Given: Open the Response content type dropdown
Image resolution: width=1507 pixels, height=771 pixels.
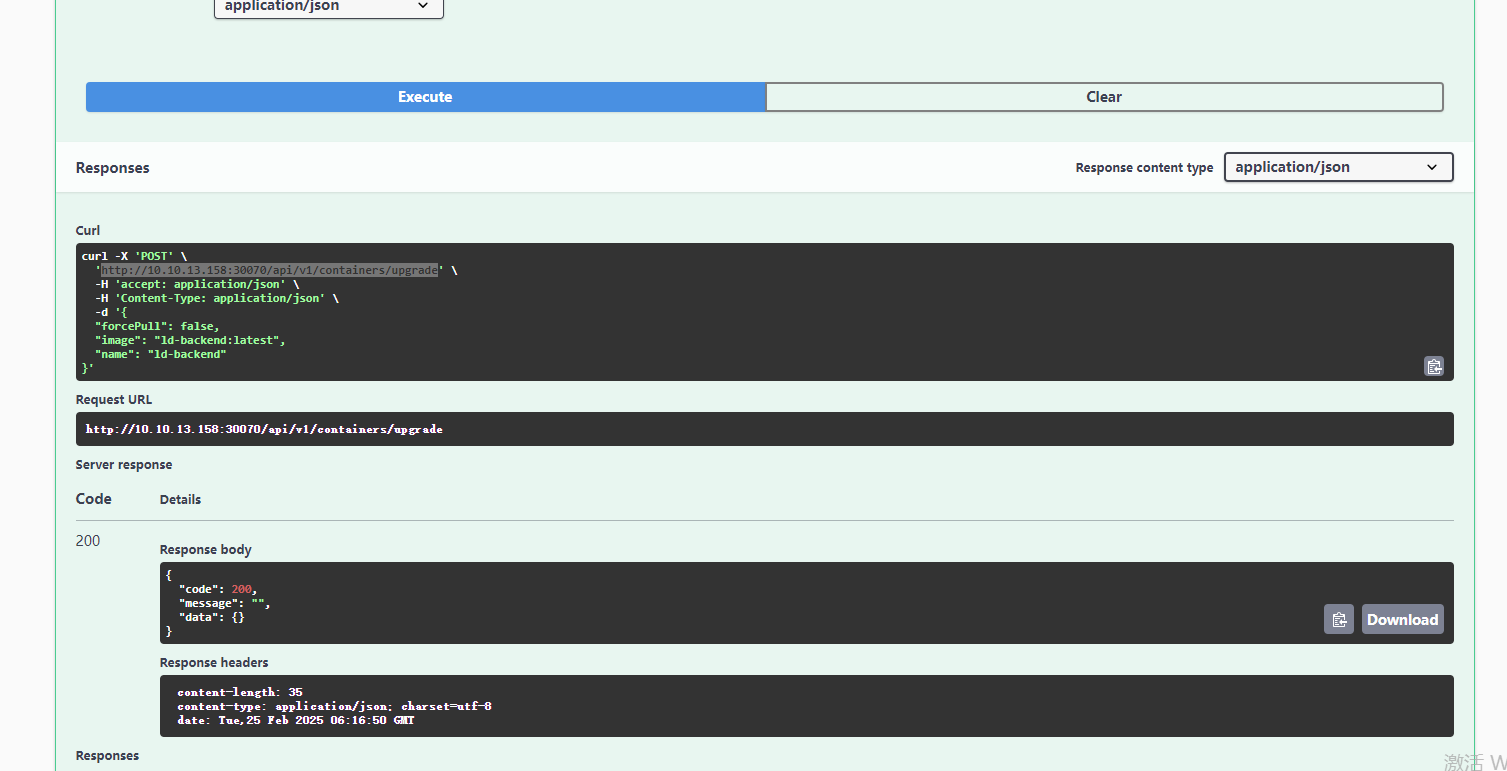Looking at the screenshot, I should [1338, 167].
